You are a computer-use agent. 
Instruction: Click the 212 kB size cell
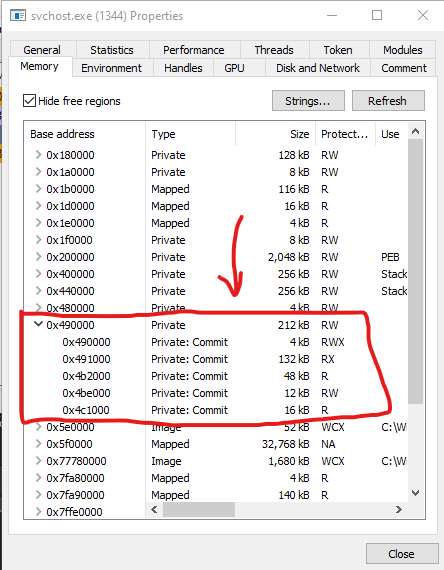(x=293, y=325)
